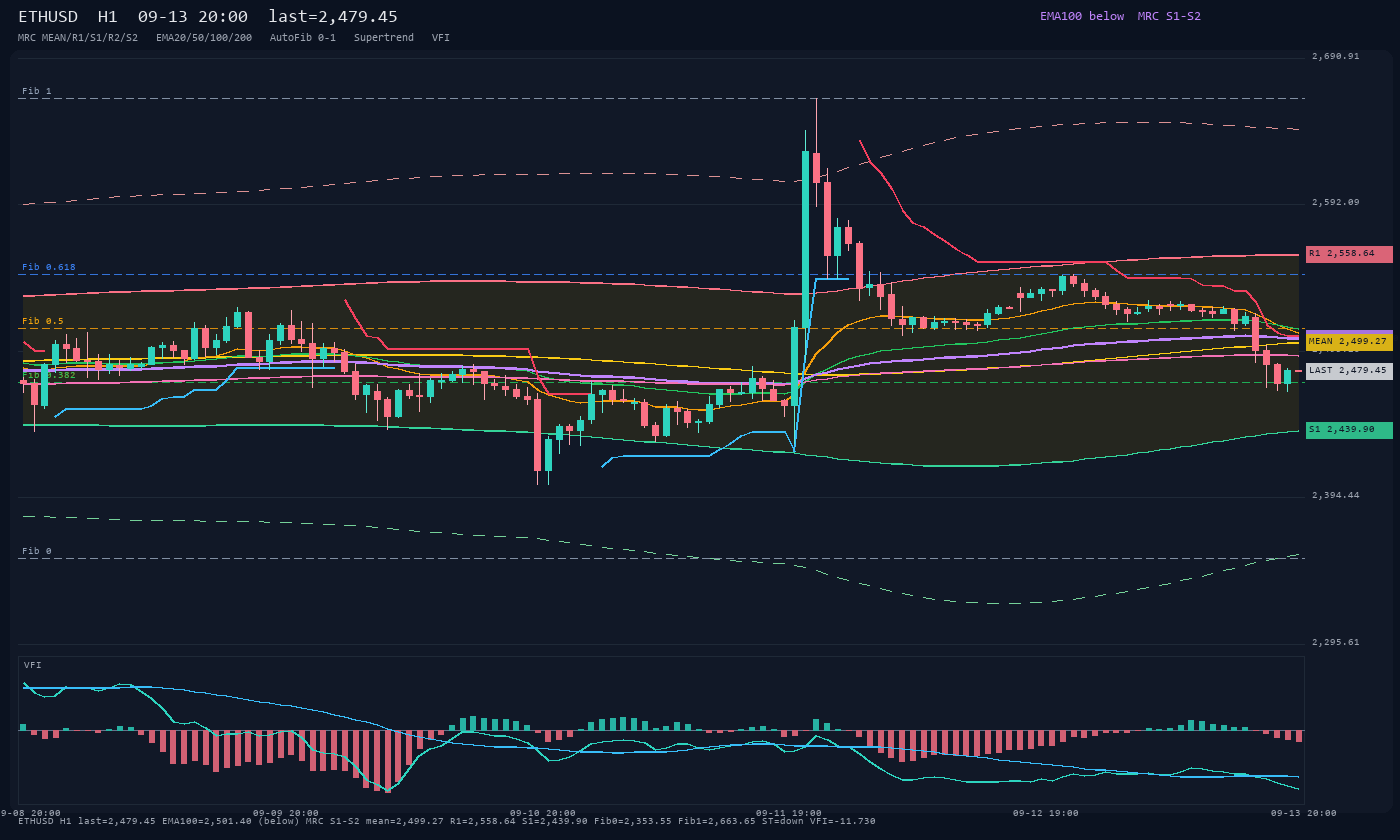This screenshot has width=1400, height=840.
Task: Click the 2,690.91 price axis label
Action: coord(1336,56)
